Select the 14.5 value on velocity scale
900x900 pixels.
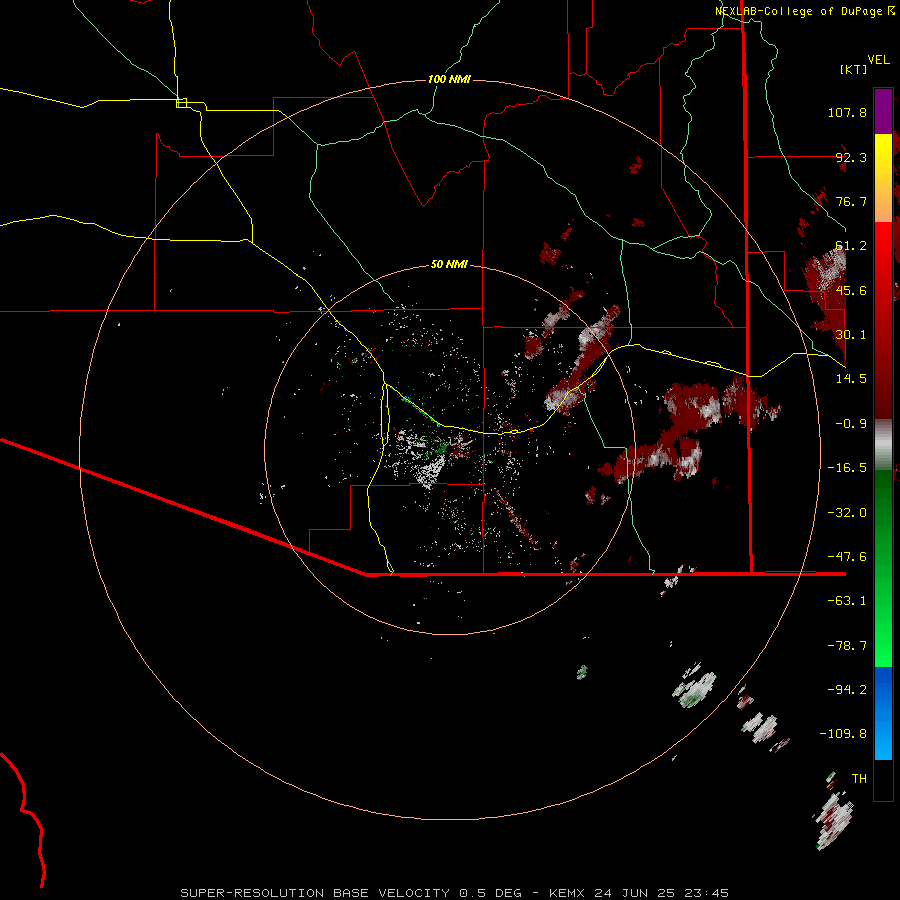click(x=851, y=379)
